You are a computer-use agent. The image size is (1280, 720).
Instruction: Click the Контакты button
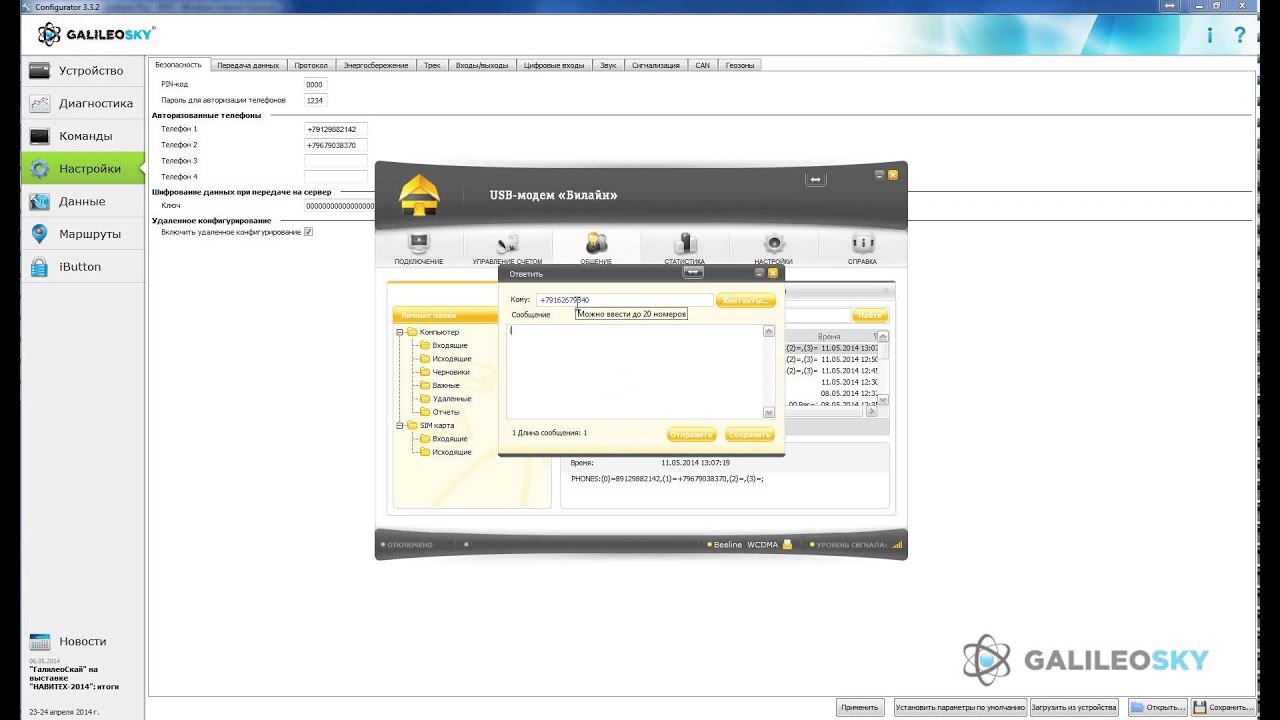pos(745,300)
